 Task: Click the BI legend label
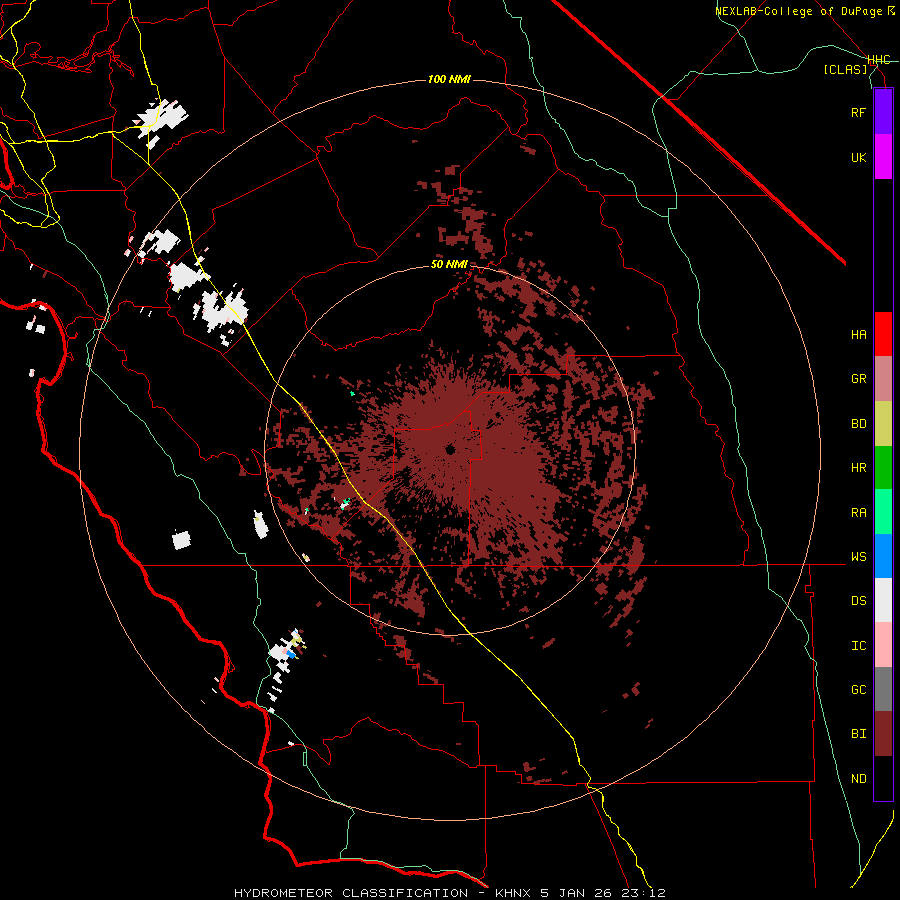point(858,734)
